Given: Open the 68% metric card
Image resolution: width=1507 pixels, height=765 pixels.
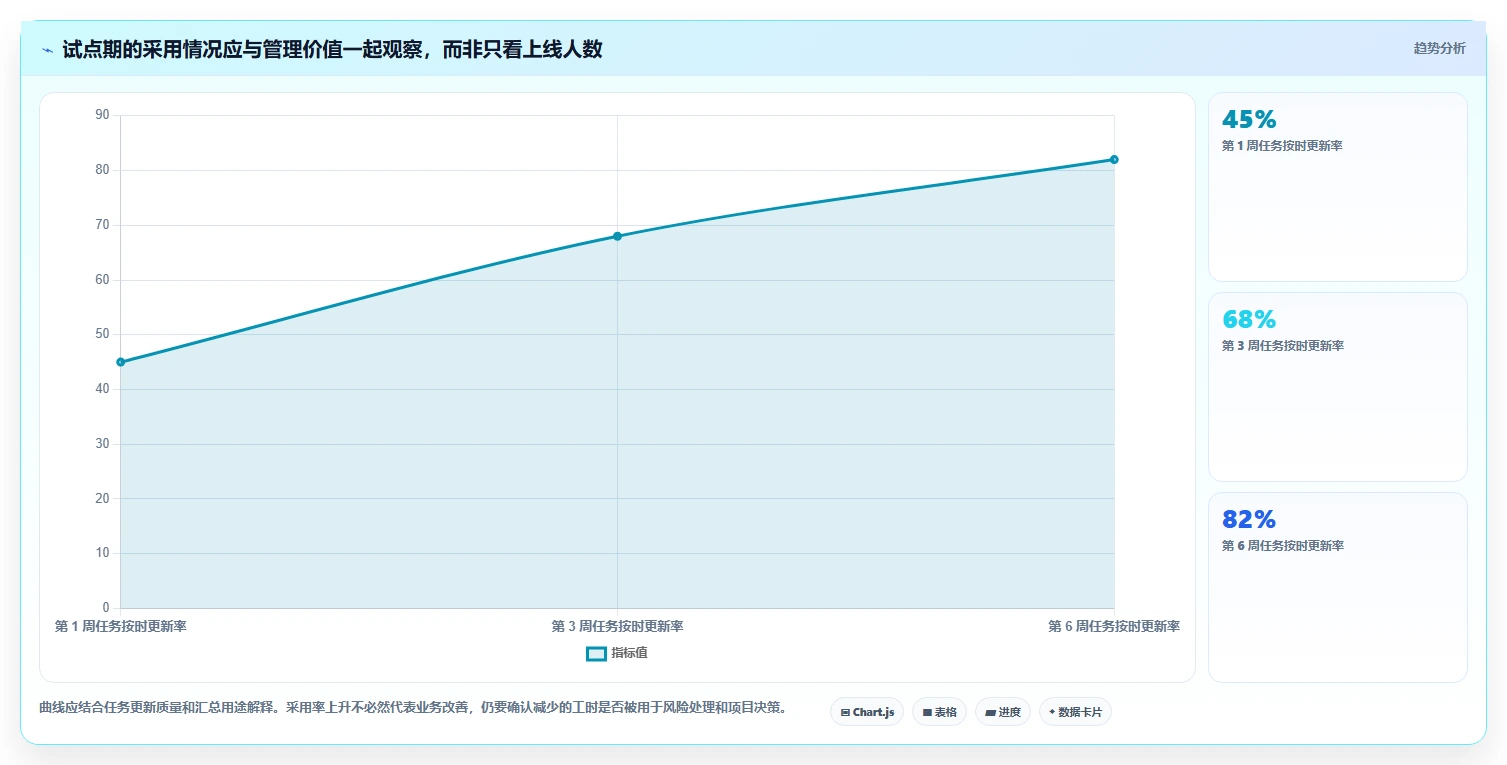Looking at the screenshot, I should [x=1338, y=387].
